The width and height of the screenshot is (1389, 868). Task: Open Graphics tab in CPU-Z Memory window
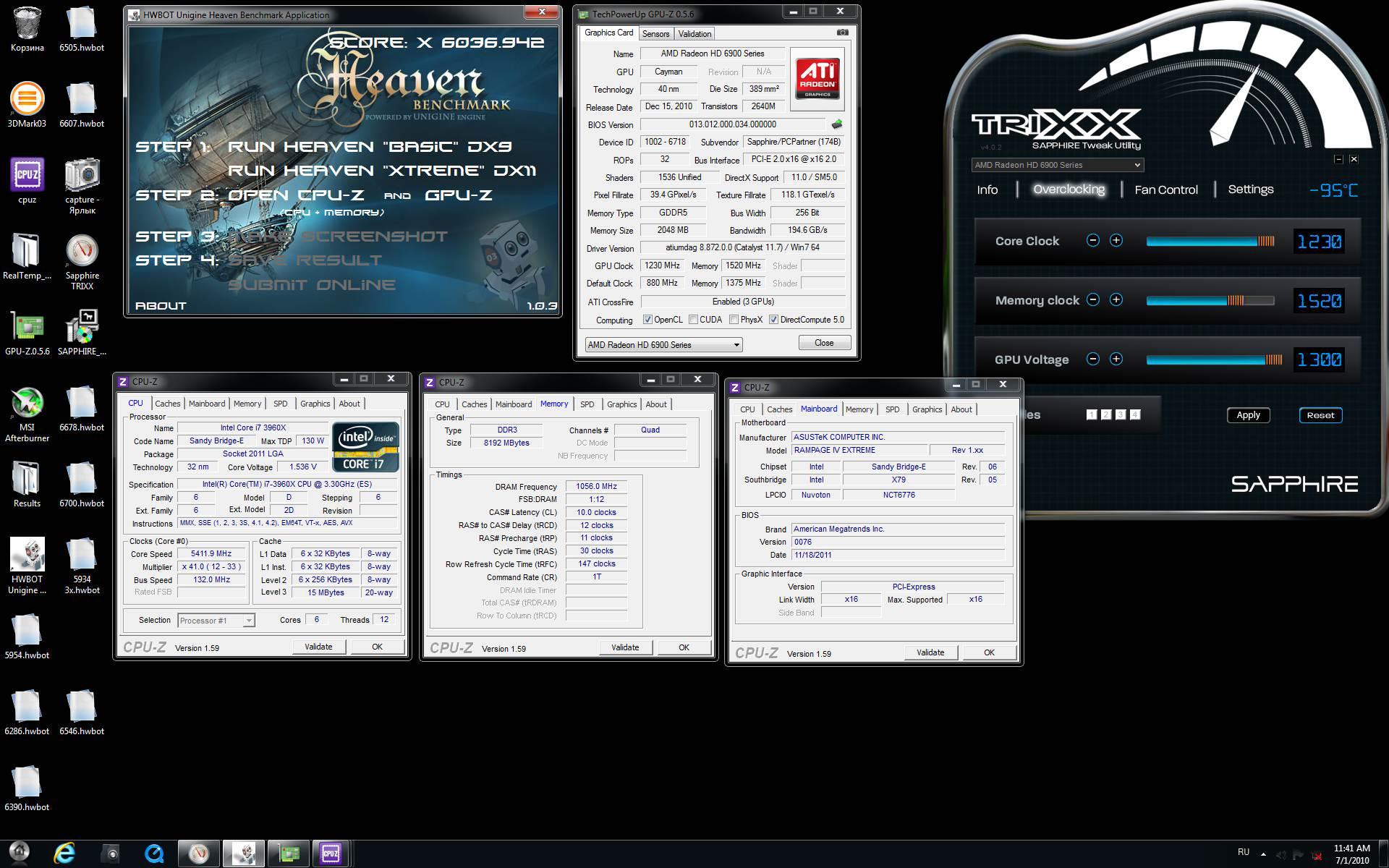[x=621, y=404]
